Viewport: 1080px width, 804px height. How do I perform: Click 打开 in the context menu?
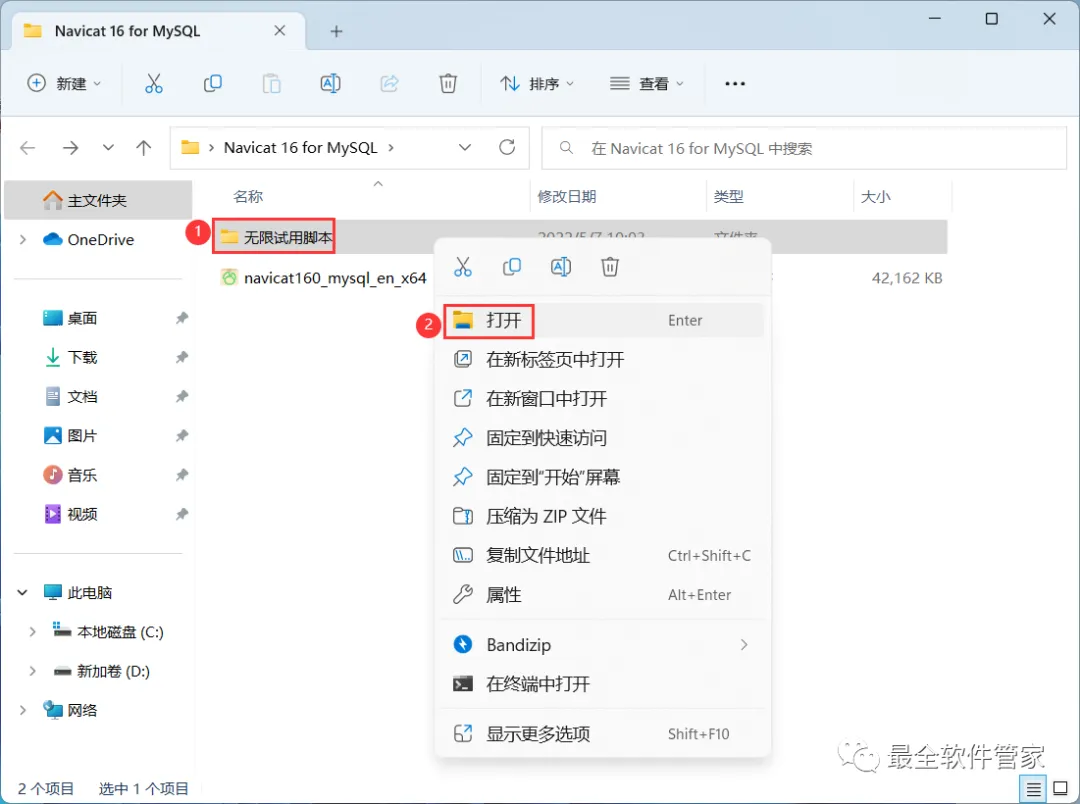(603, 320)
